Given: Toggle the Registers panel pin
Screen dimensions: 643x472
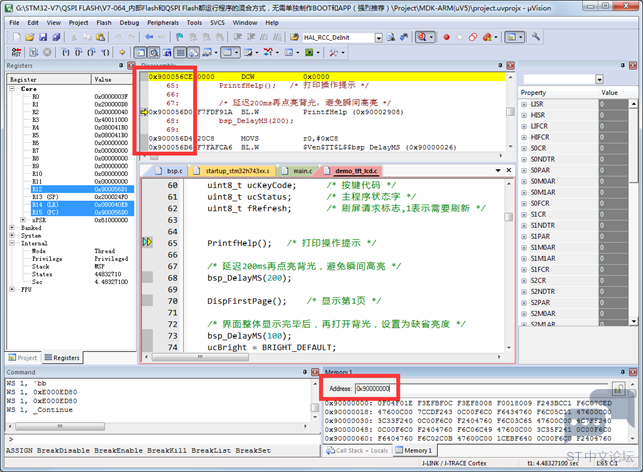Looking at the screenshot, I should 121,65.
